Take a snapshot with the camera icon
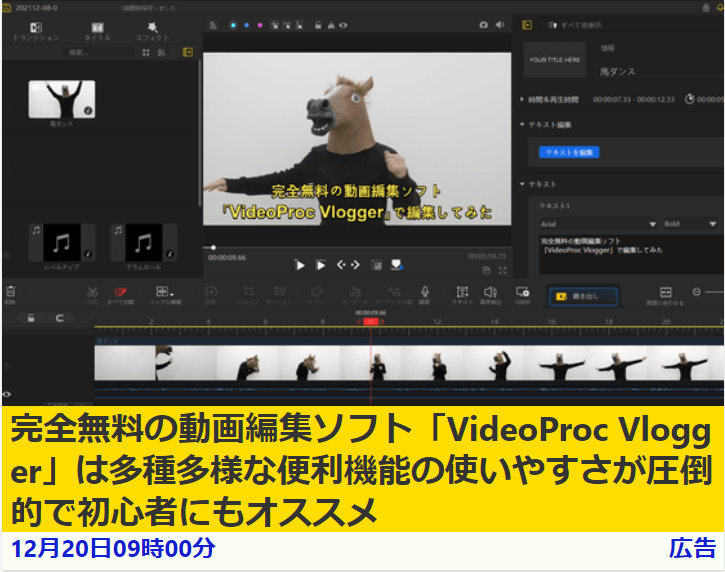Image resolution: width=725 pixels, height=572 pixels. coord(483,25)
